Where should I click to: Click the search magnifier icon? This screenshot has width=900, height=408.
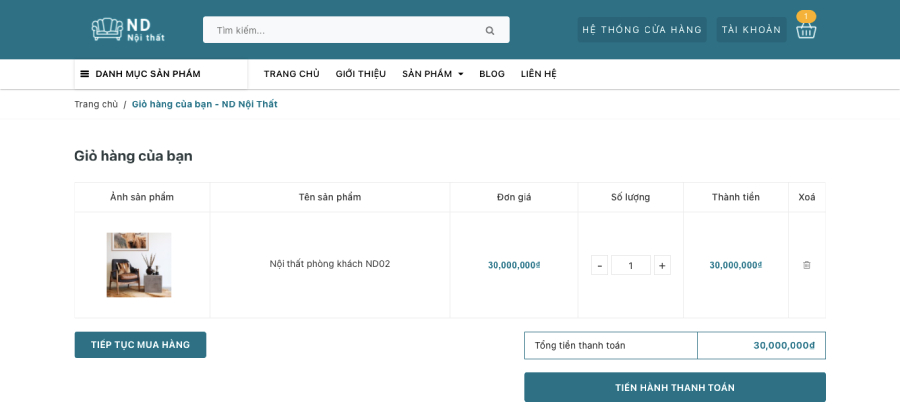point(490,30)
